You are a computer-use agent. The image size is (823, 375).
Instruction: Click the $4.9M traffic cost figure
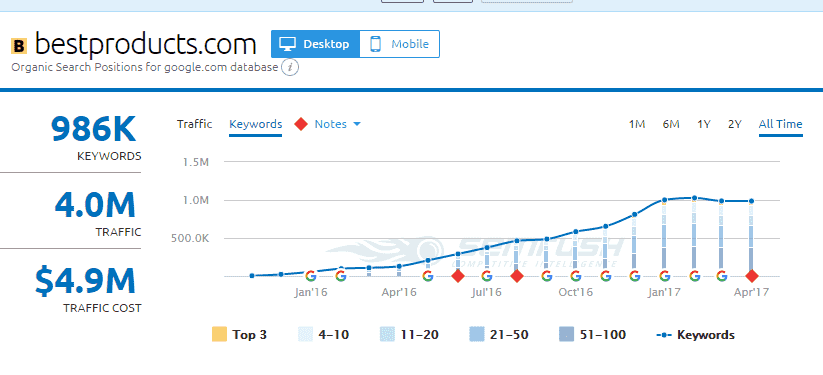coord(85,280)
